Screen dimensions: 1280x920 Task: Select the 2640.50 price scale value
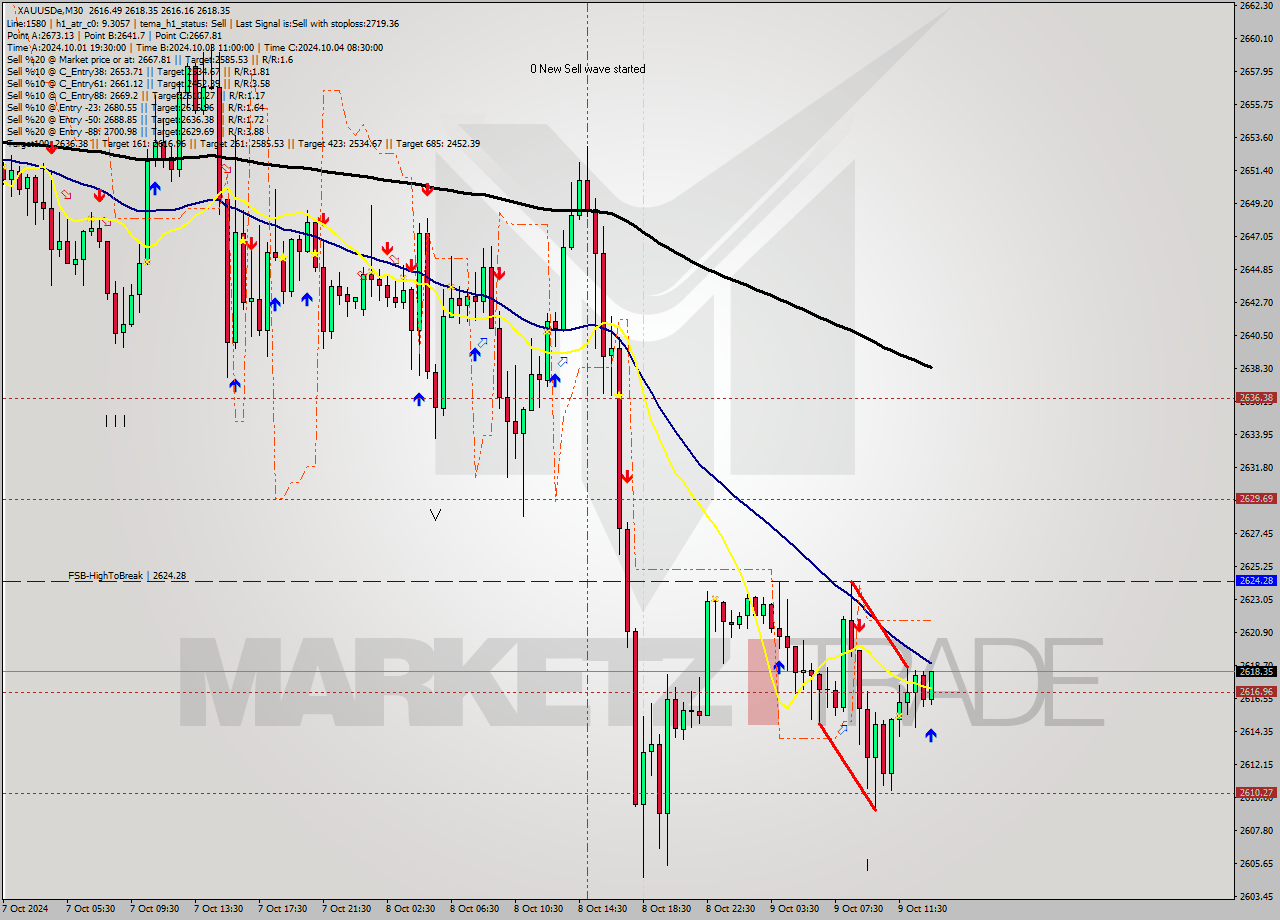tap(1254, 335)
